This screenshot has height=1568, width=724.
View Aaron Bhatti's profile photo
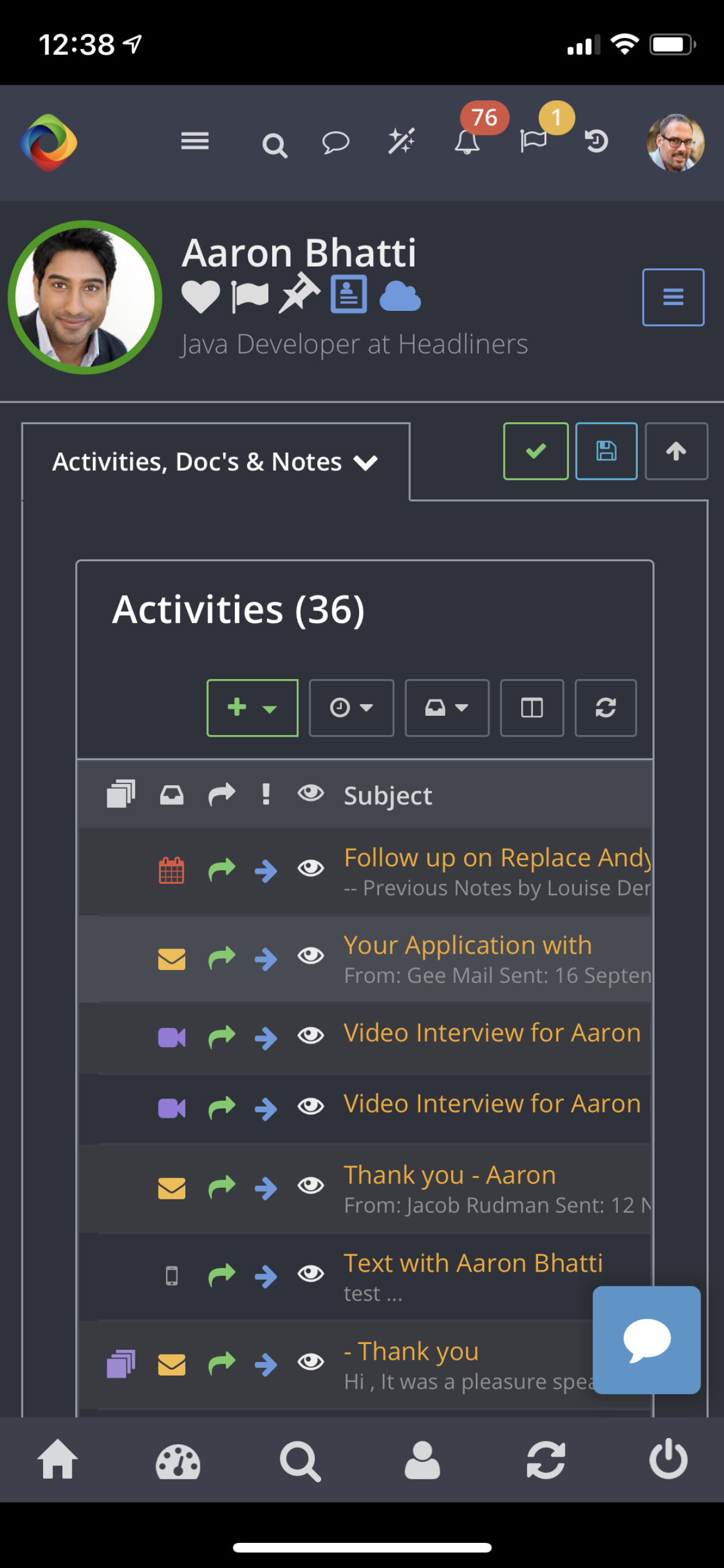click(85, 297)
